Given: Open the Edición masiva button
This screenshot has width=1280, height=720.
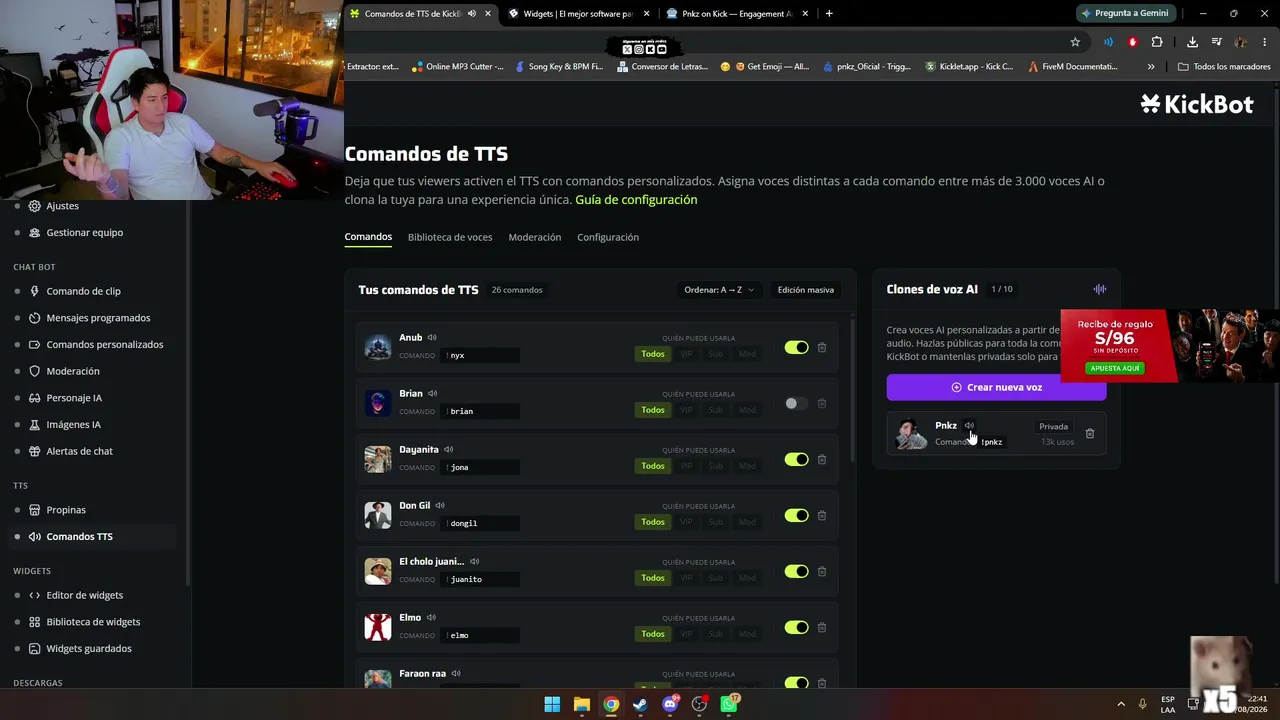Looking at the screenshot, I should [x=806, y=290].
